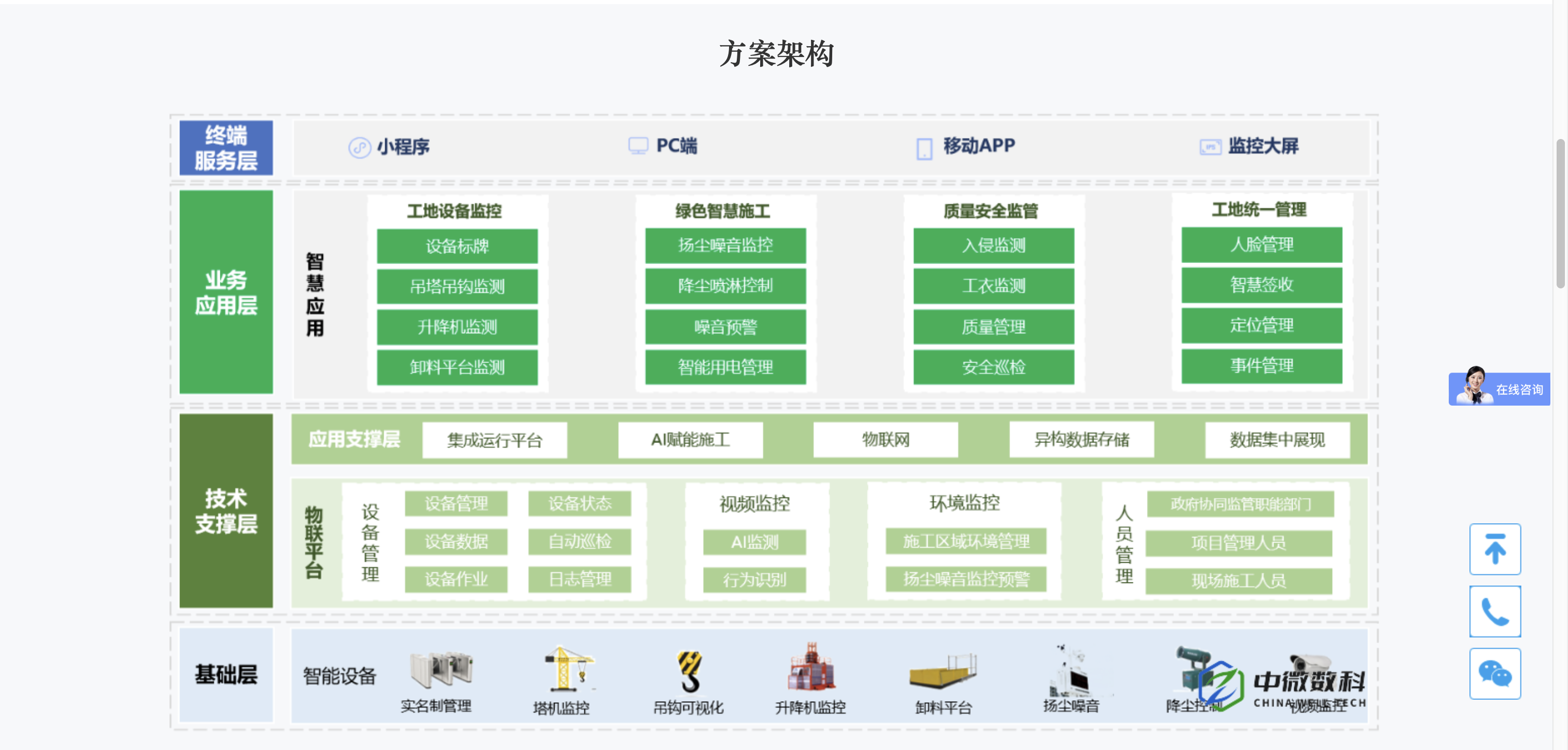Click the 扬尘噪音监控预警 box
Viewport: 1568px width, 750px height.
pyautogui.click(x=966, y=579)
